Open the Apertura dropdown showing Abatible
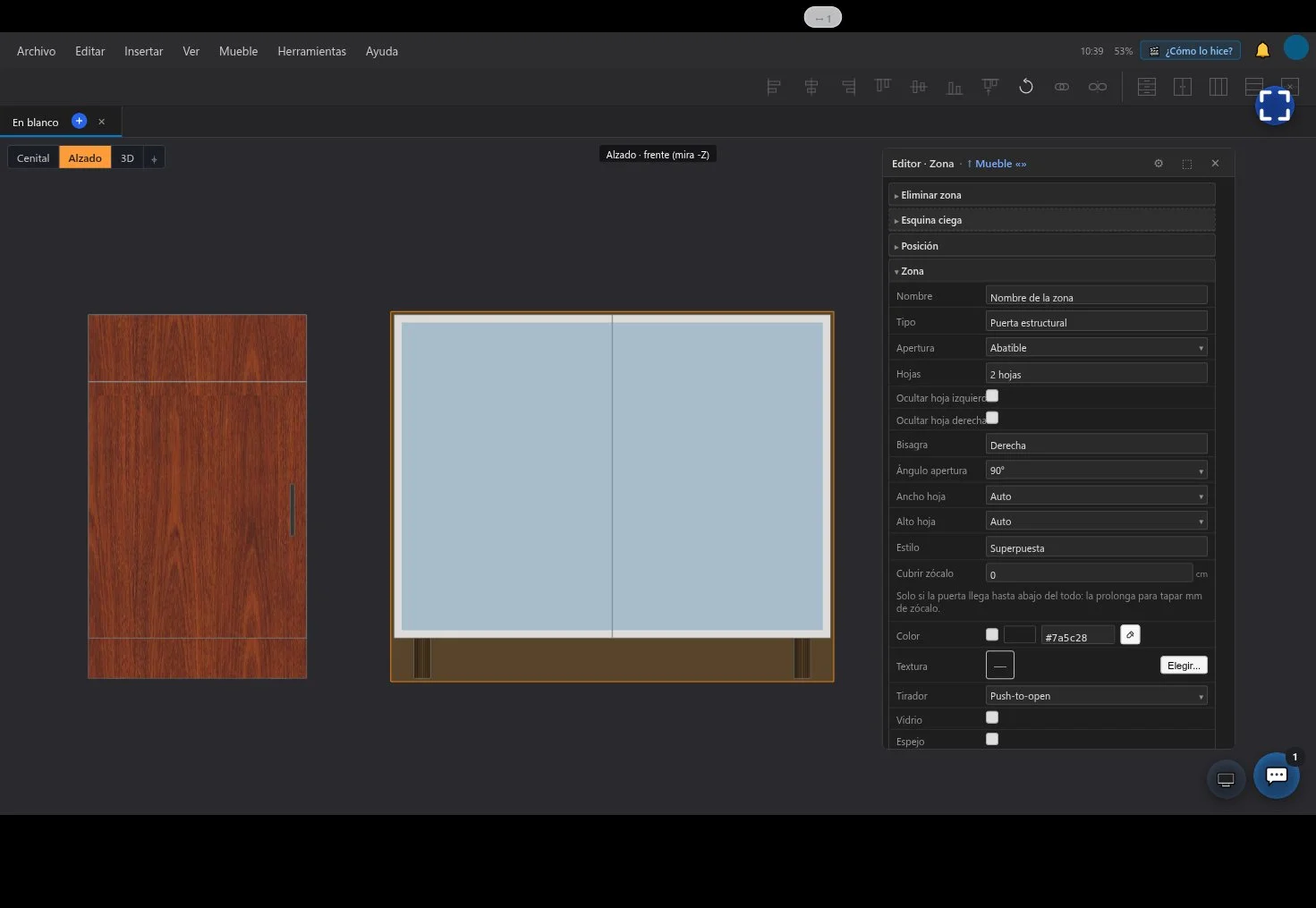 click(x=1097, y=347)
